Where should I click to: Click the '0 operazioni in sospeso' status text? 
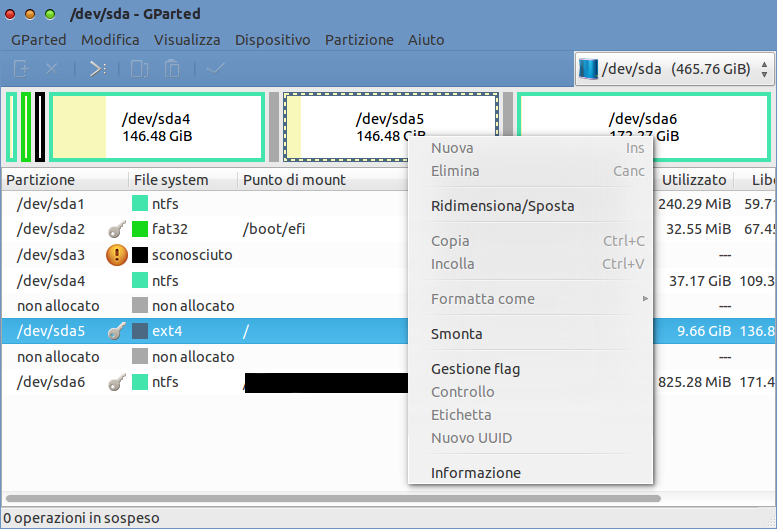[x=81, y=518]
